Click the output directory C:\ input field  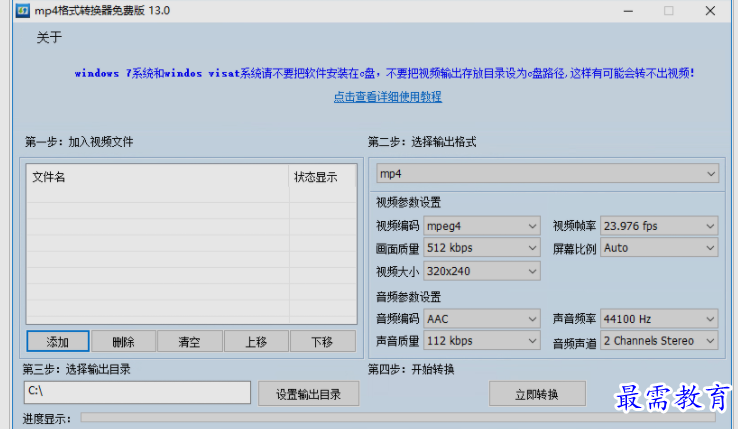pos(137,392)
